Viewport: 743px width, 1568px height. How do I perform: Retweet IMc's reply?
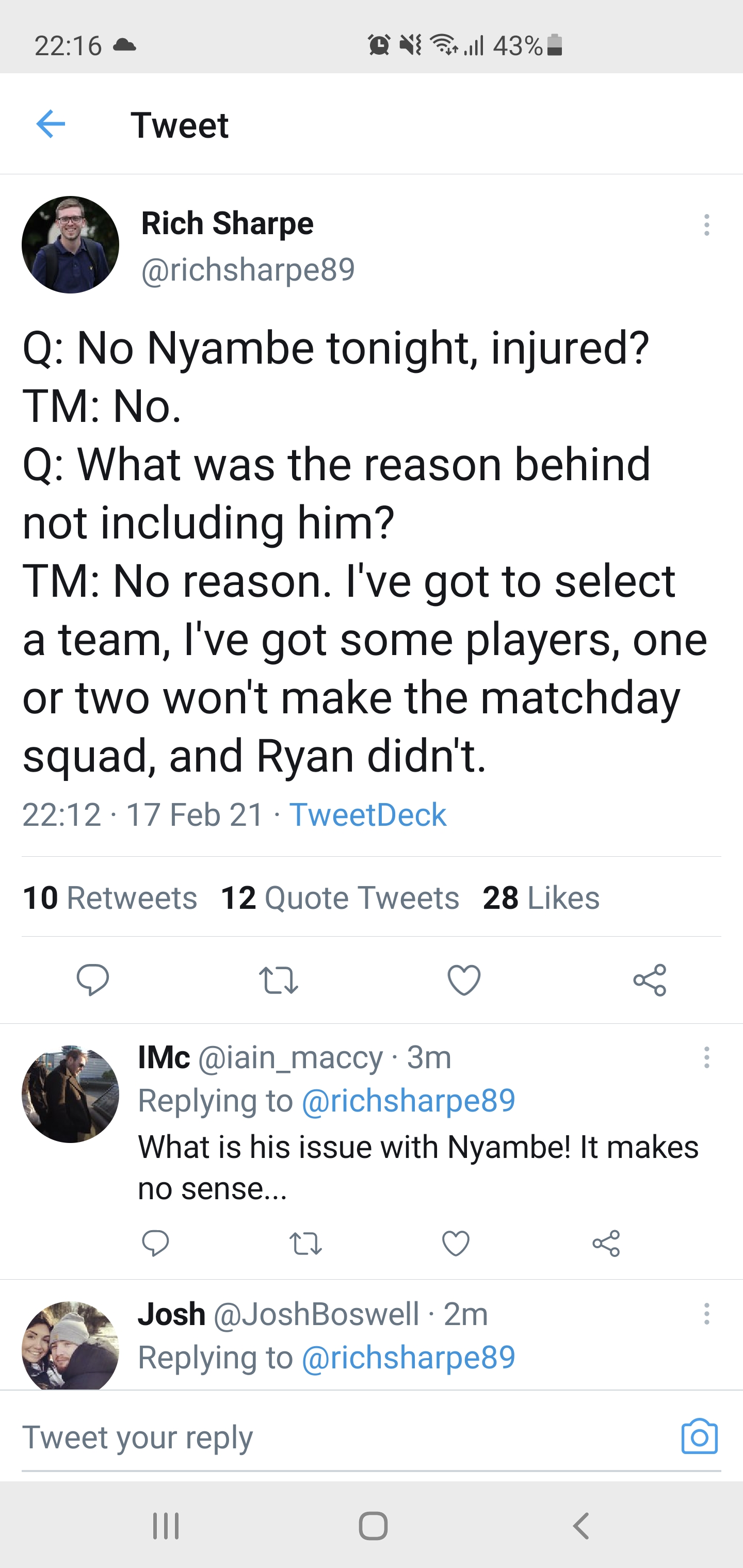click(x=305, y=1244)
